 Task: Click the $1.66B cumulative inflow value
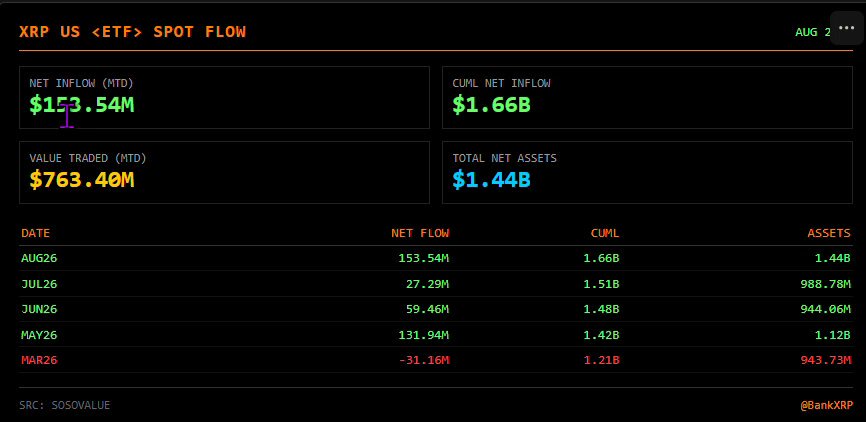[x=492, y=104]
